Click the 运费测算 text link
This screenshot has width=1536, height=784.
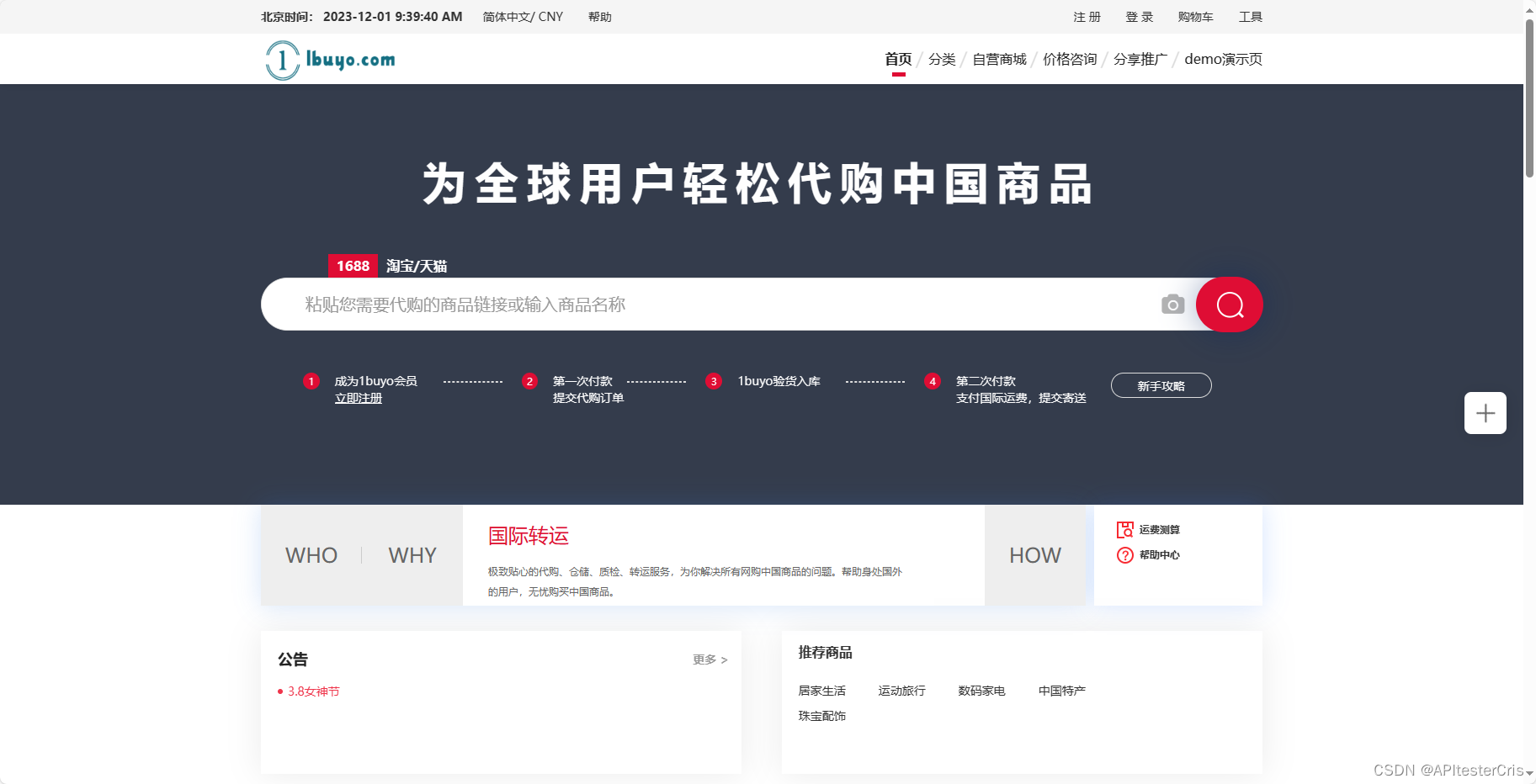click(1159, 530)
